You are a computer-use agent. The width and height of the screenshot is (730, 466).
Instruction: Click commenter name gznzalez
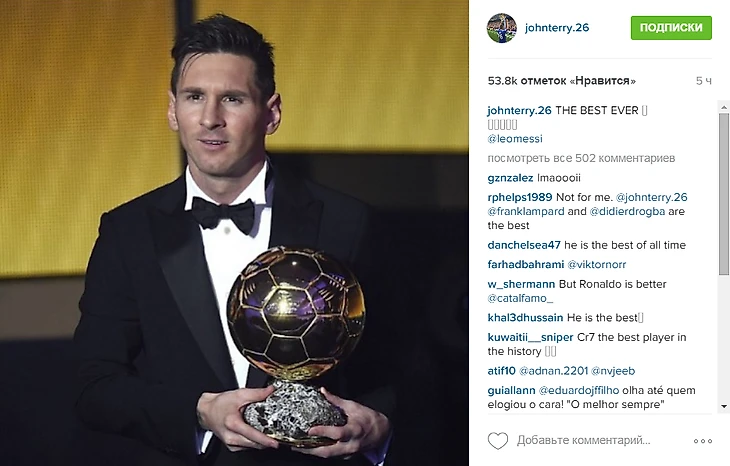(x=510, y=178)
